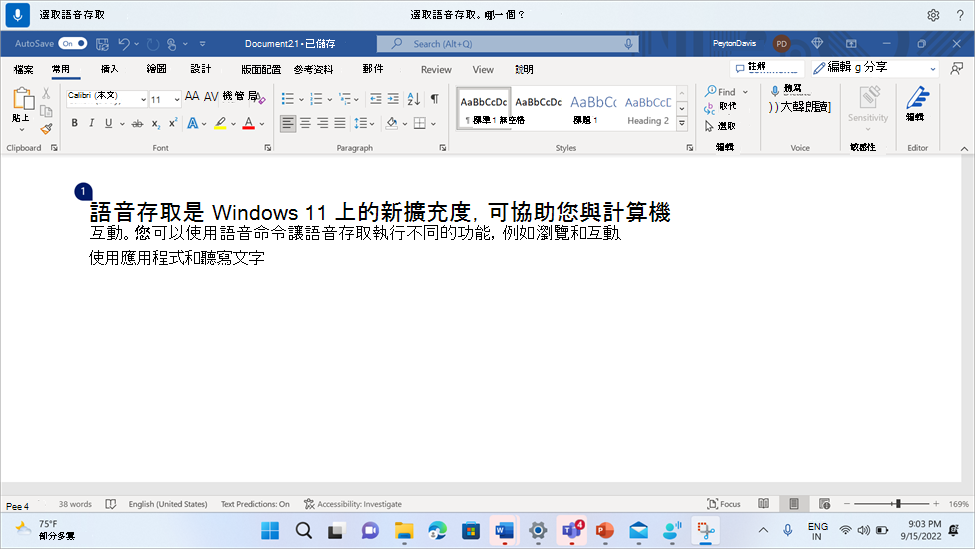This screenshot has width=975, height=549.
Task: Click the 取代 replace button
Action: (x=721, y=108)
